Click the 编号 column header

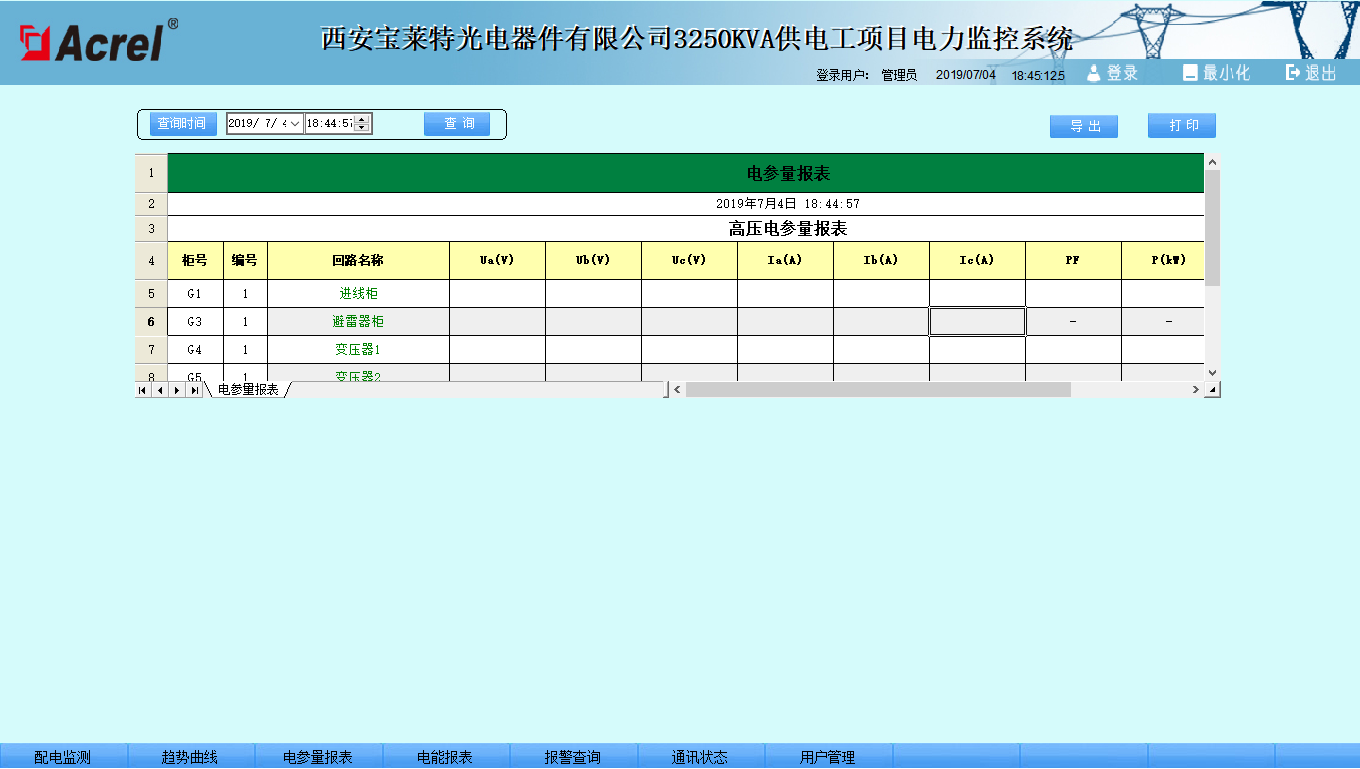pos(245,260)
